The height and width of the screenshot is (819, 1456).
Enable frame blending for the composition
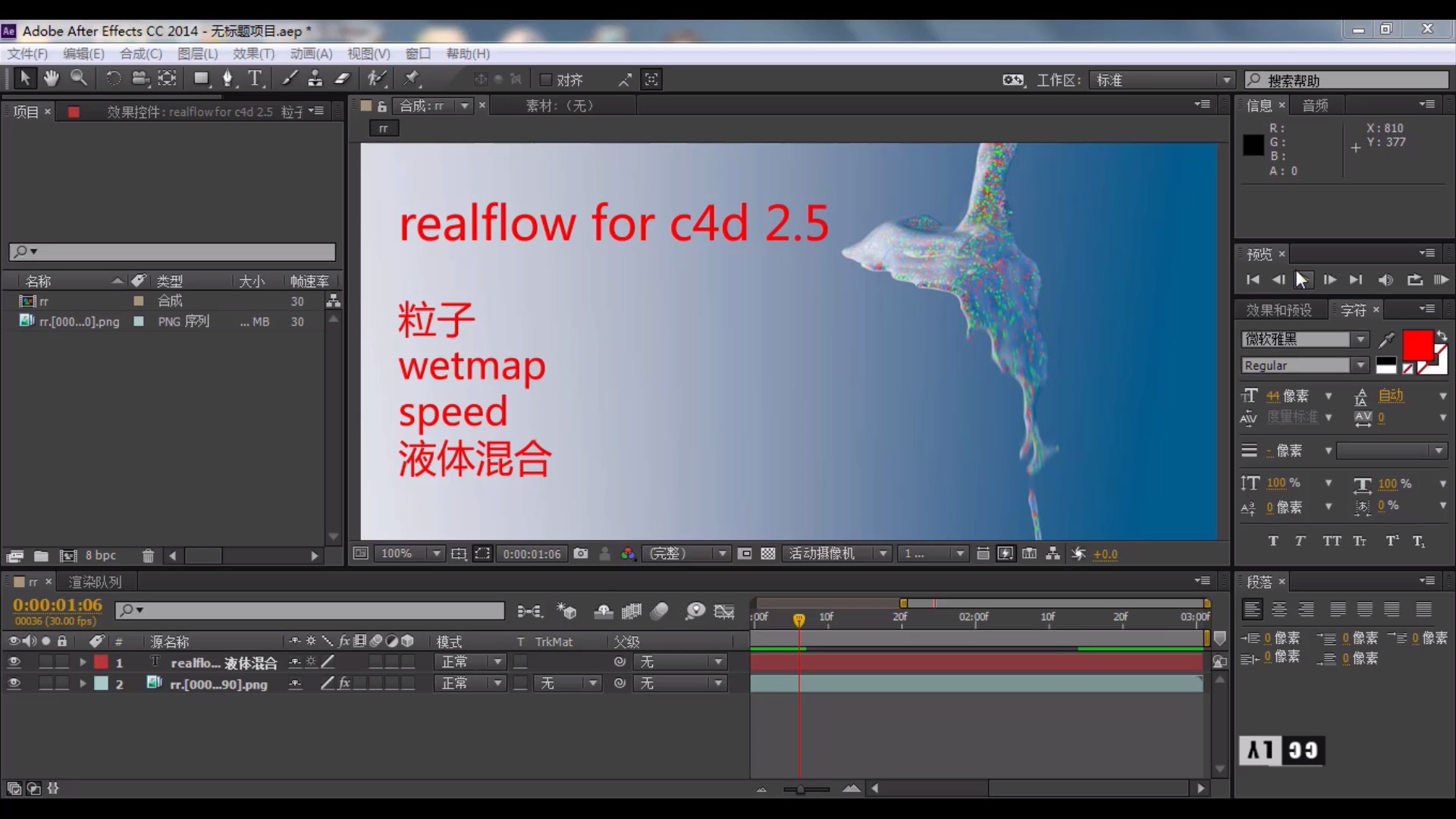(632, 611)
